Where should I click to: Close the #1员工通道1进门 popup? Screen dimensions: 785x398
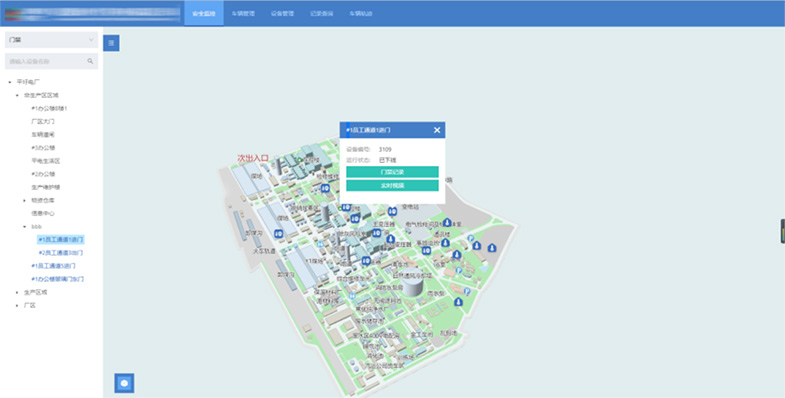(437, 130)
